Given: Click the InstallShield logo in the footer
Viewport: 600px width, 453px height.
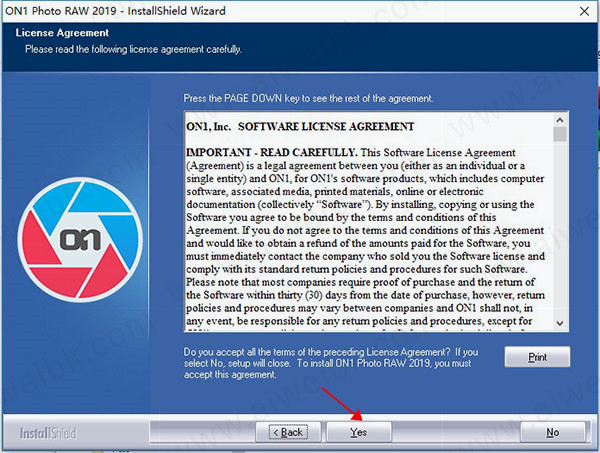Looking at the screenshot, I should click(x=47, y=433).
